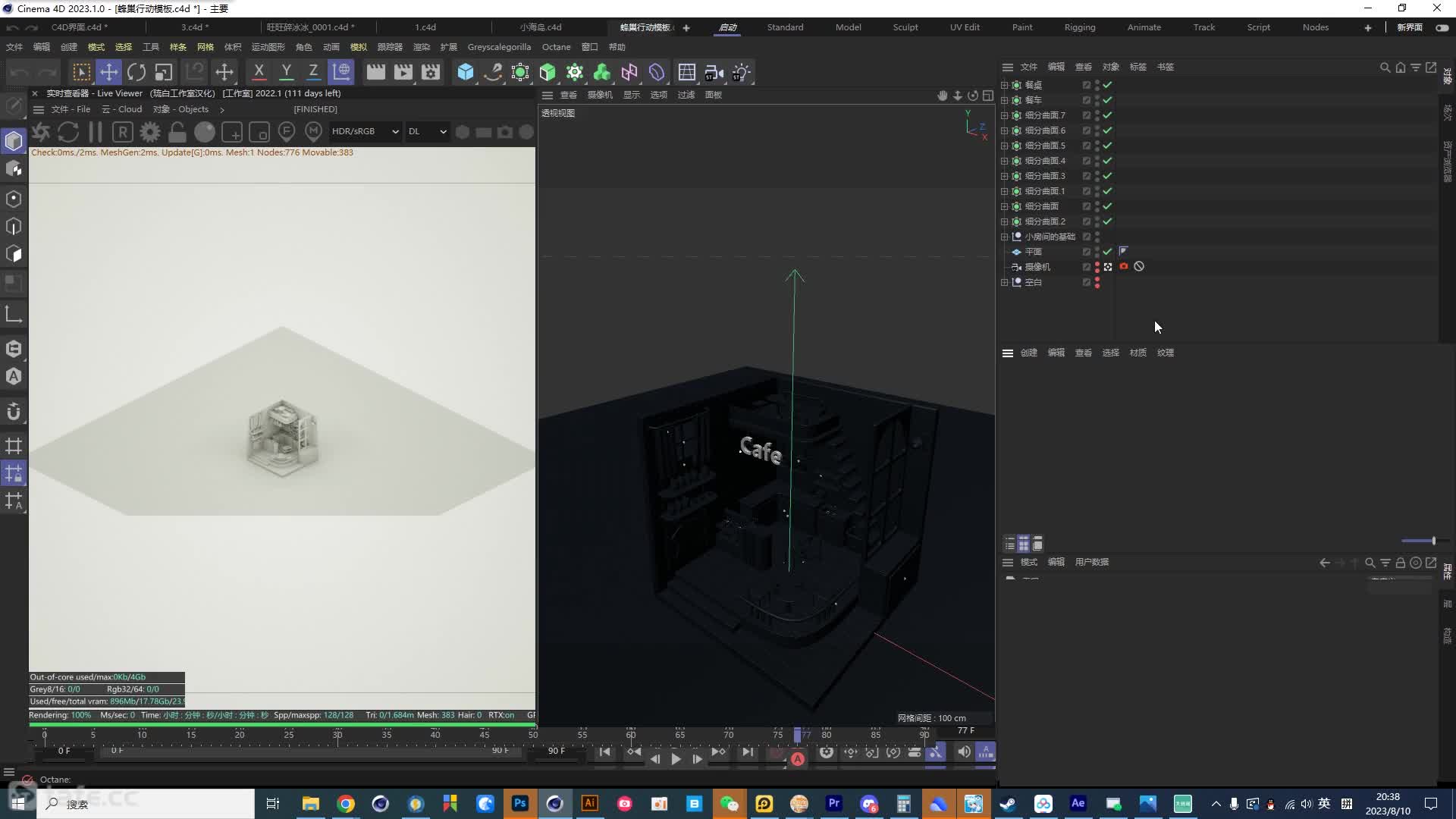Screen dimensions: 1456x819
Task: Open Octane live viewer settings gear
Action: tap(150, 132)
